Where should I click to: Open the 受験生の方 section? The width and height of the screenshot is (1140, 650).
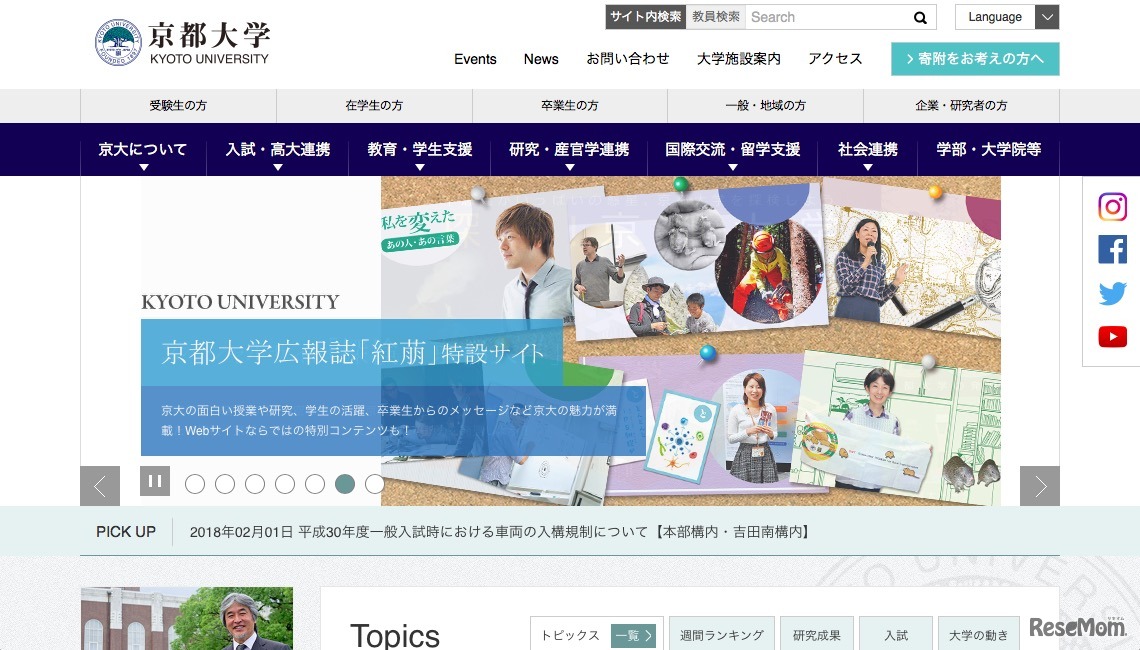click(x=178, y=105)
